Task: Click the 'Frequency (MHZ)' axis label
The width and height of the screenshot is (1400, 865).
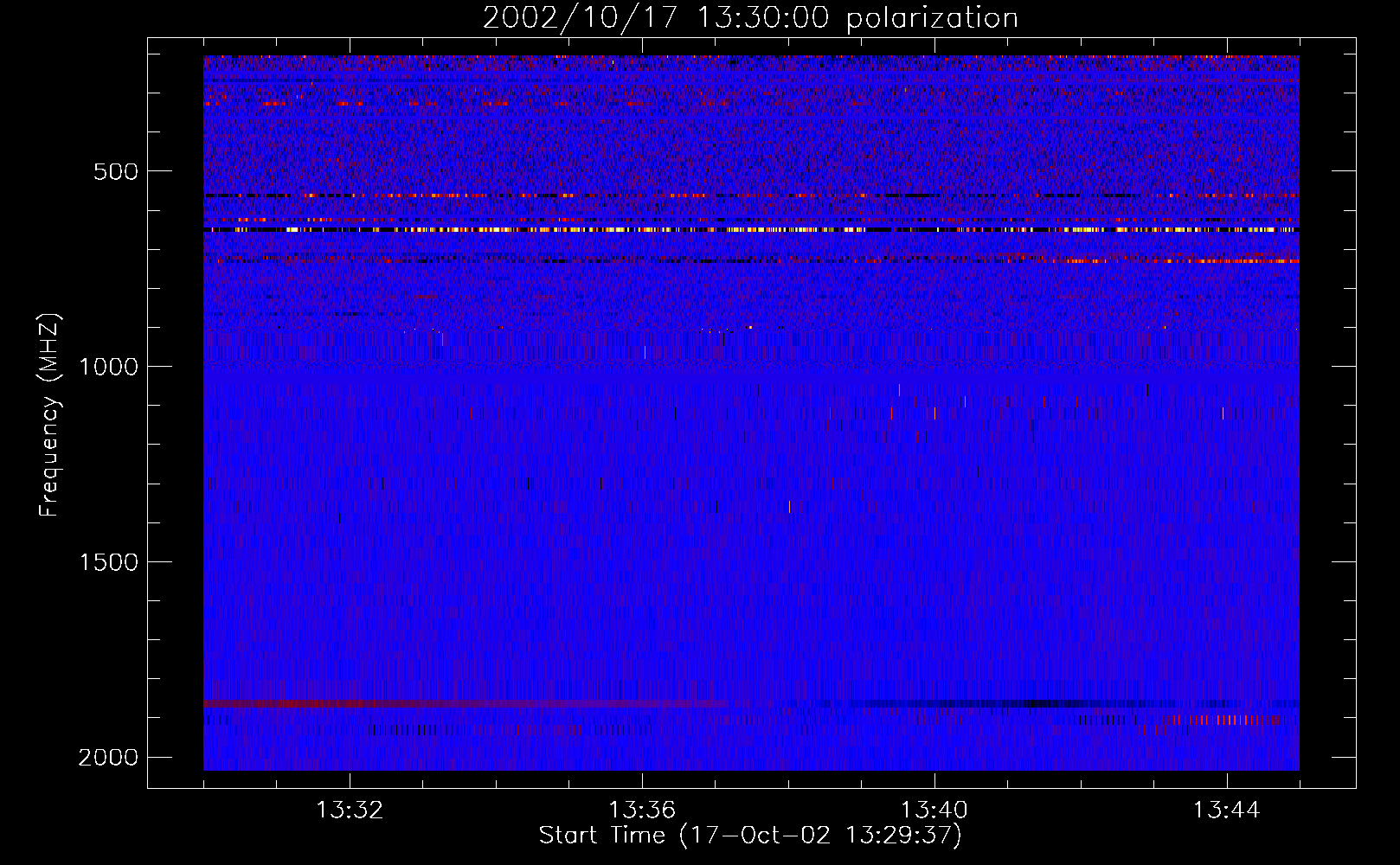Action: [x=49, y=414]
